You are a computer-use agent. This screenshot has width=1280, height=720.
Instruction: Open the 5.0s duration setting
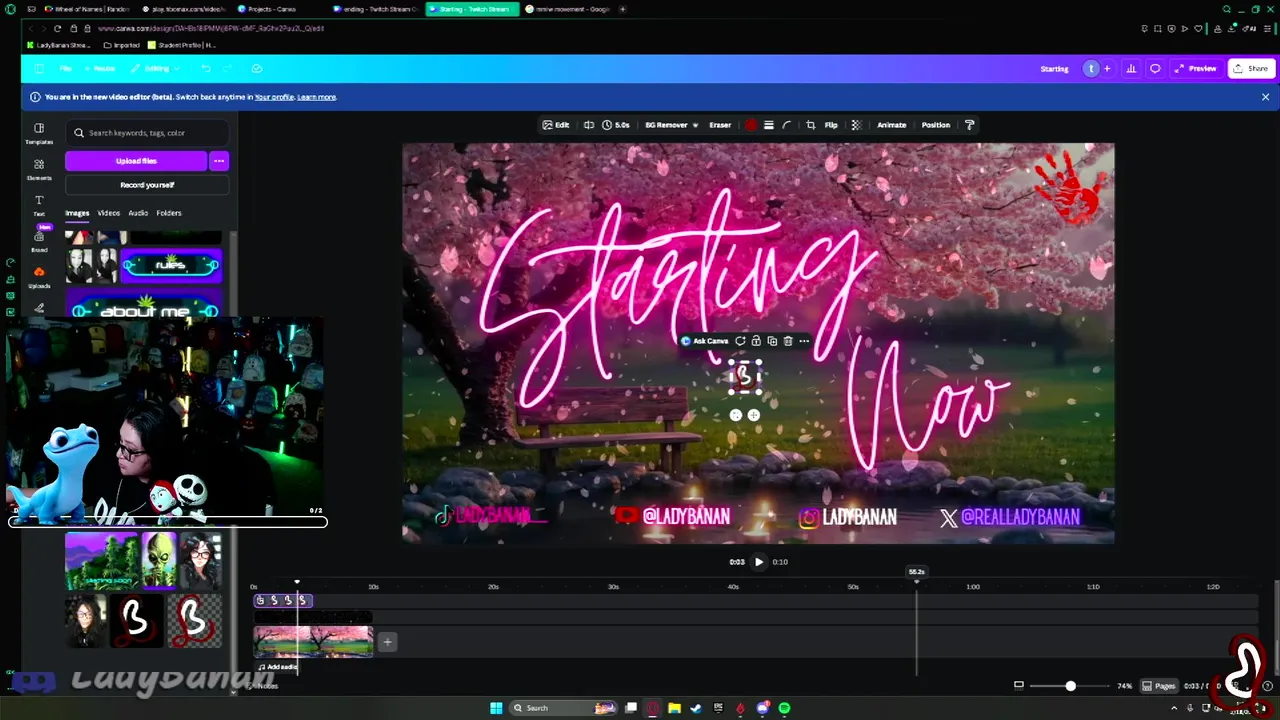tap(616, 125)
